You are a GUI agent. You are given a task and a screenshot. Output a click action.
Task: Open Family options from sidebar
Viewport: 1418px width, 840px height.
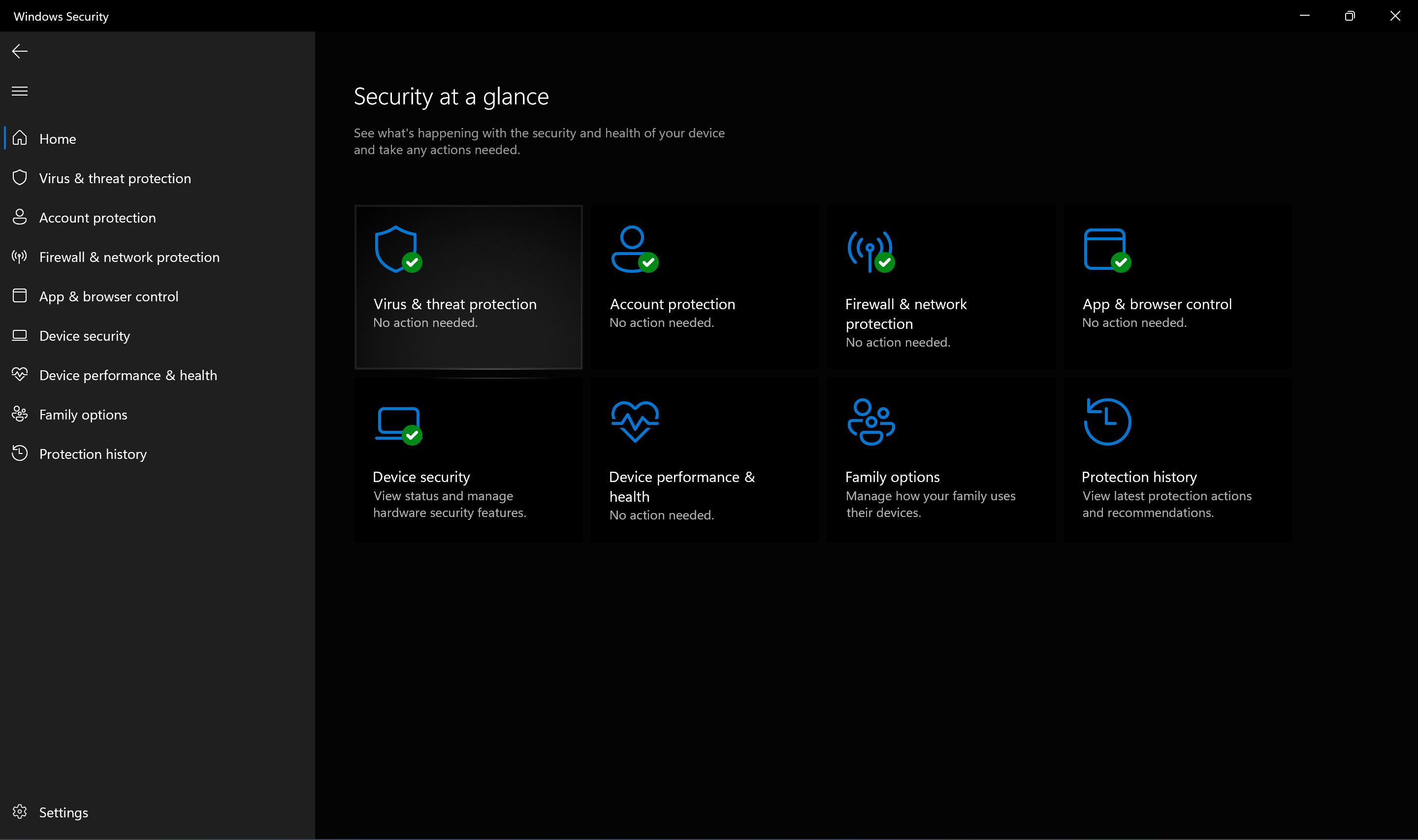coord(157,415)
